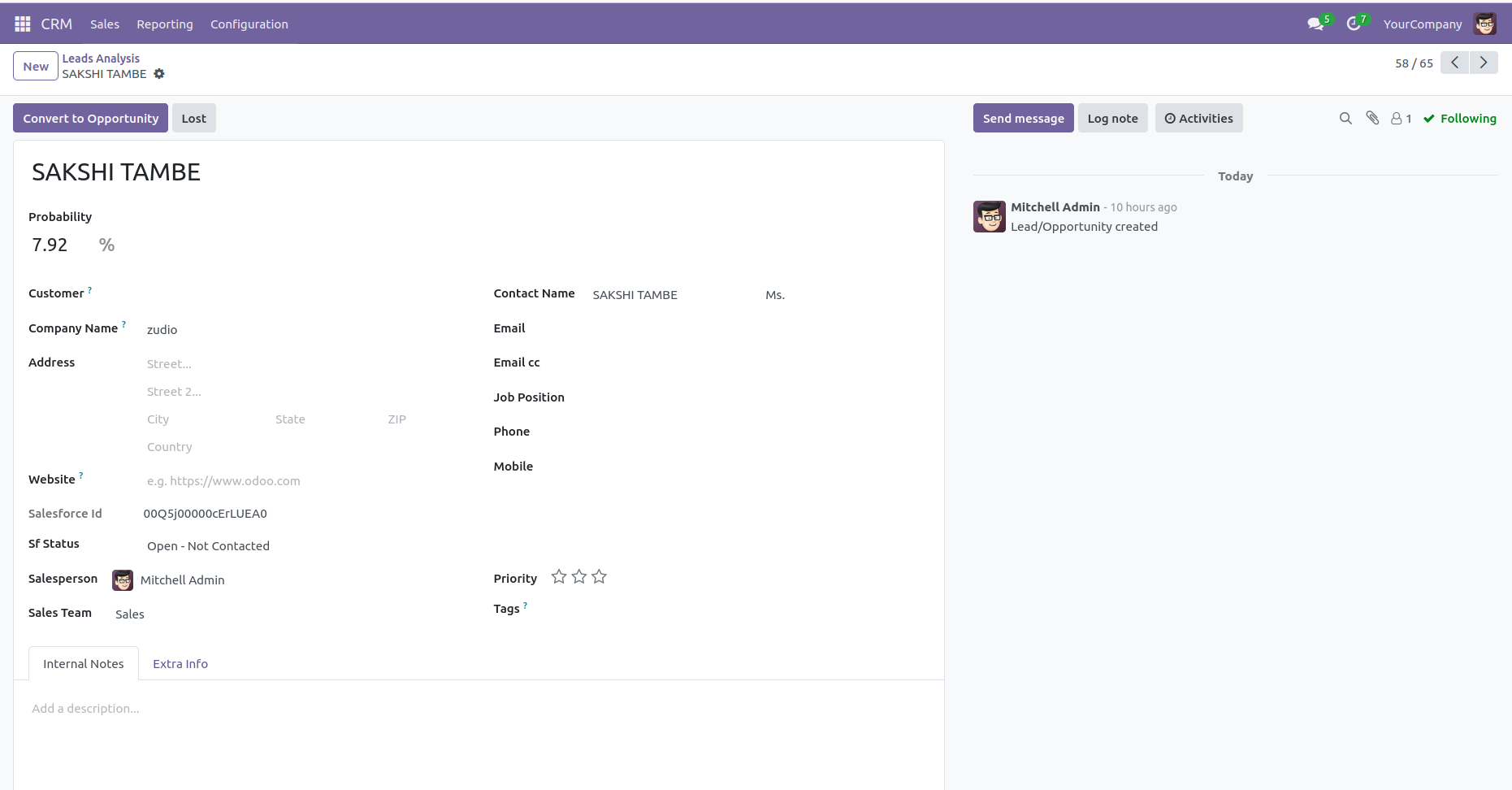Click Salesforce Id value 00Q5j00000cErLUEA0
Viewport: 1512px width, 790px height.
[206, 514]
